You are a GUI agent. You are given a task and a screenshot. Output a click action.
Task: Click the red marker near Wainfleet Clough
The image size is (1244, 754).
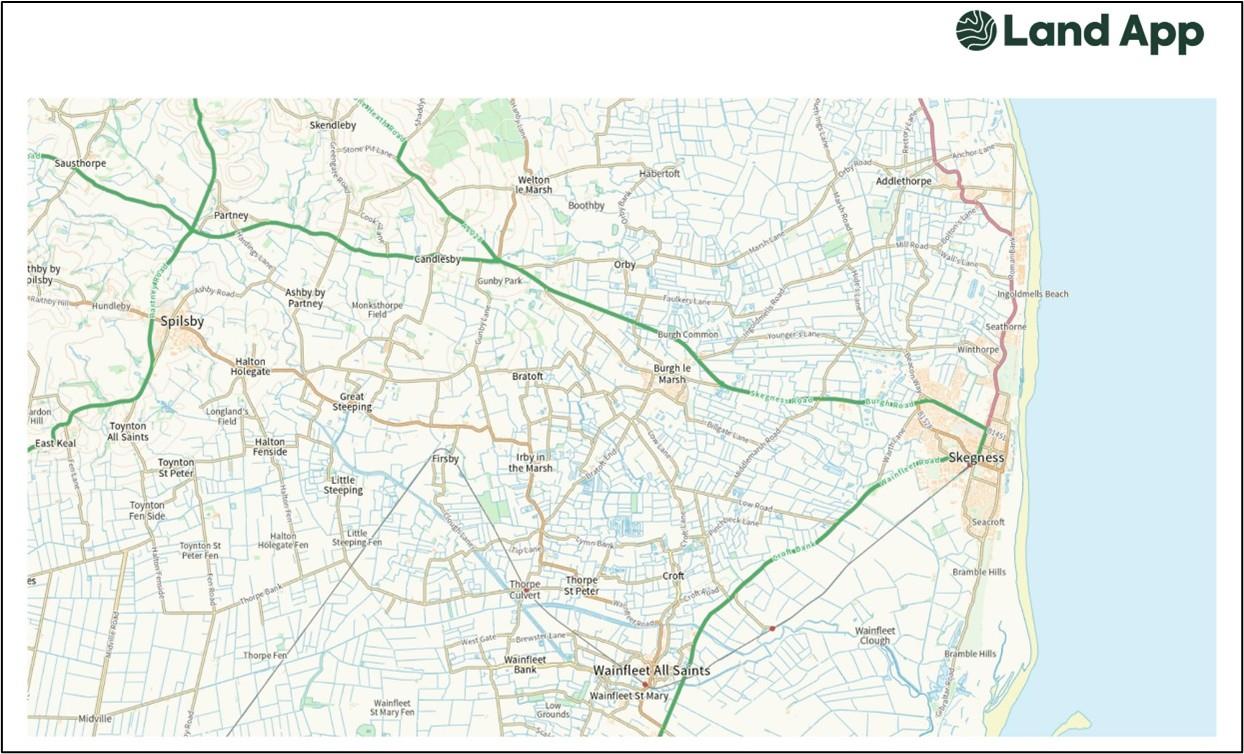click(772, 628)
